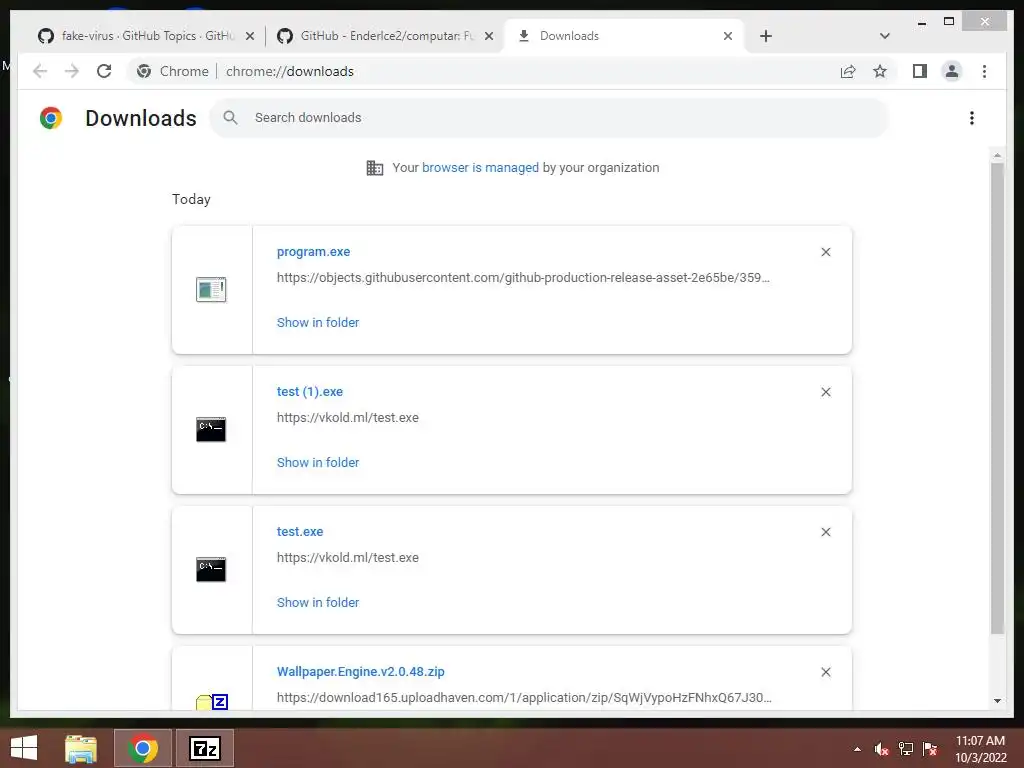Click the vkold.ml URL under test (1).exe

point(347,417)
